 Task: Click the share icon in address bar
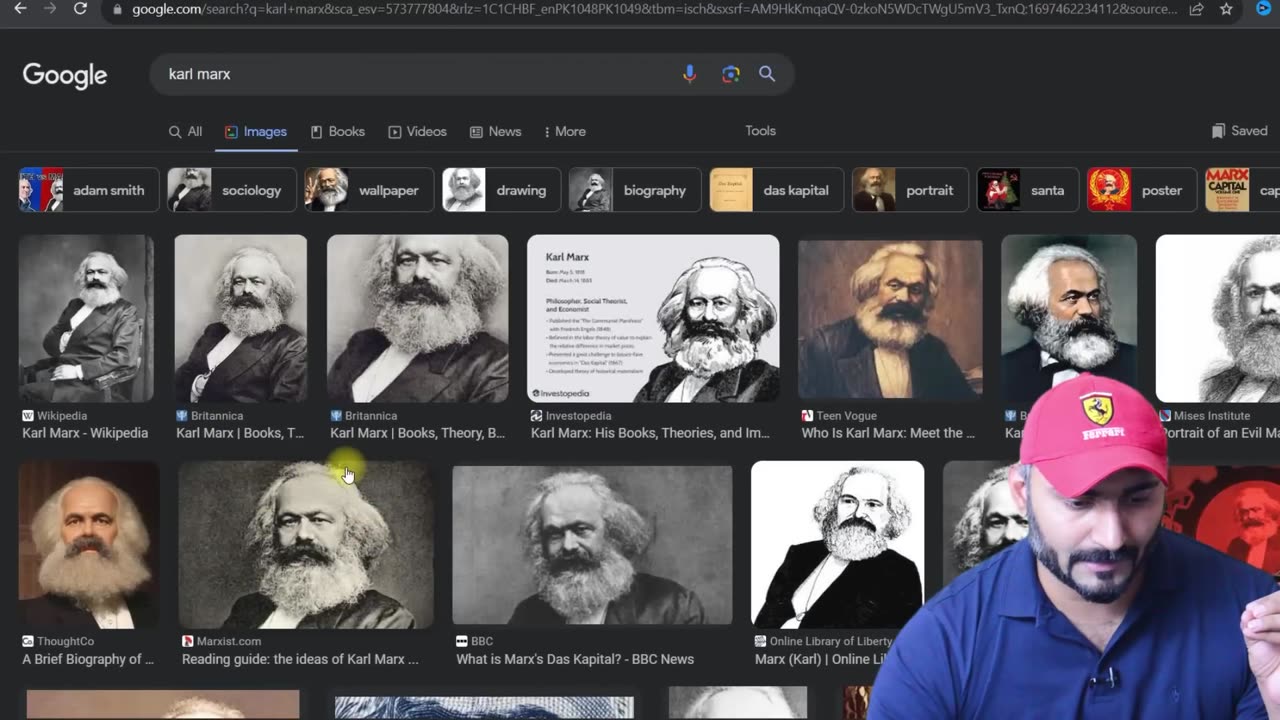(x=1196, y=9)
